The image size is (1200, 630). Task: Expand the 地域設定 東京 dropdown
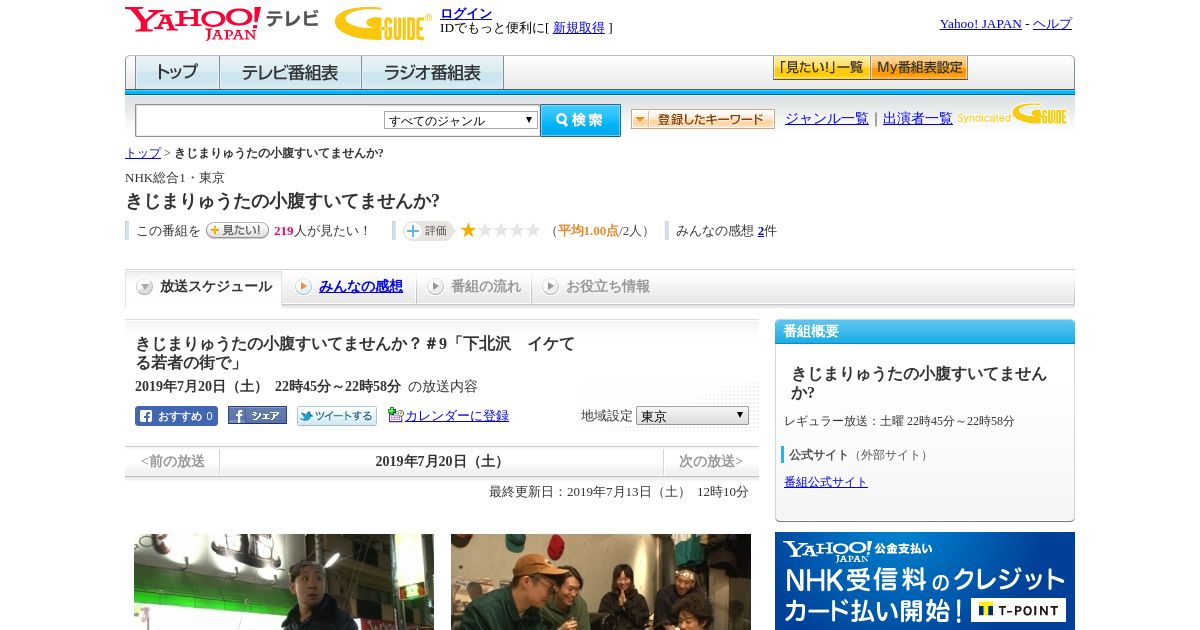692,415
